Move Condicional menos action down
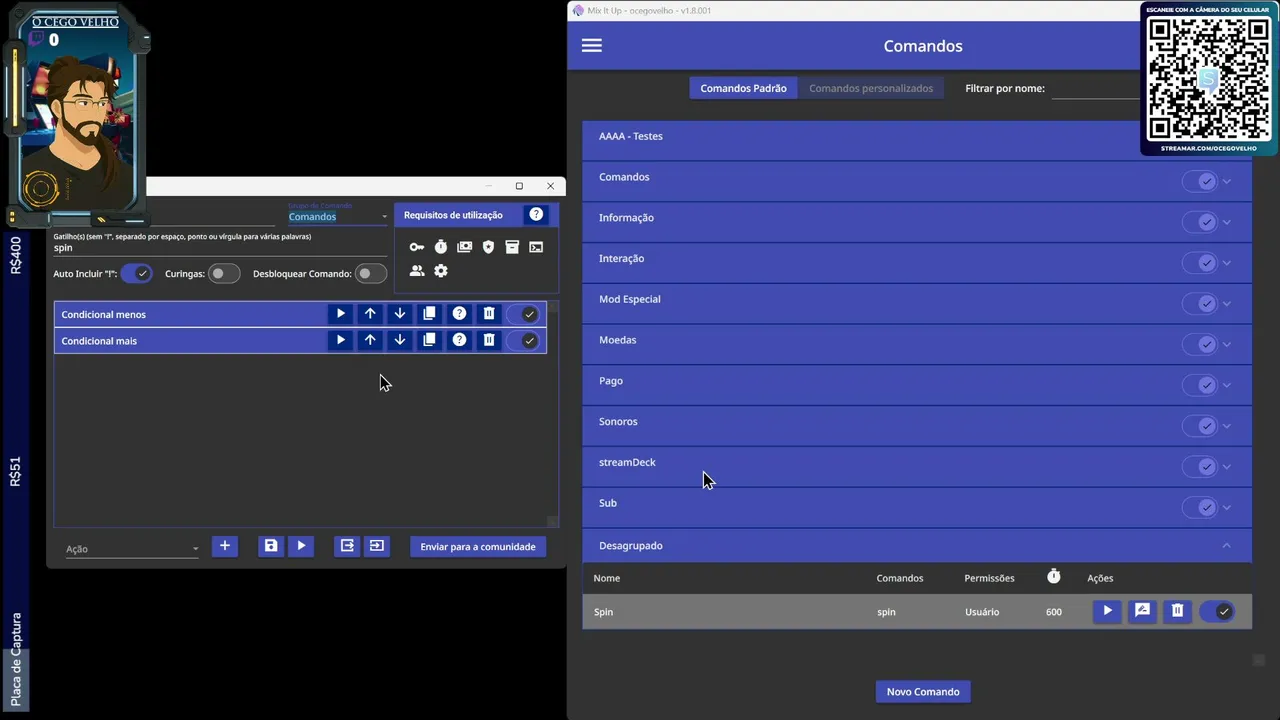This screenshot has height=720, width=1280. [x=400, y=314]
